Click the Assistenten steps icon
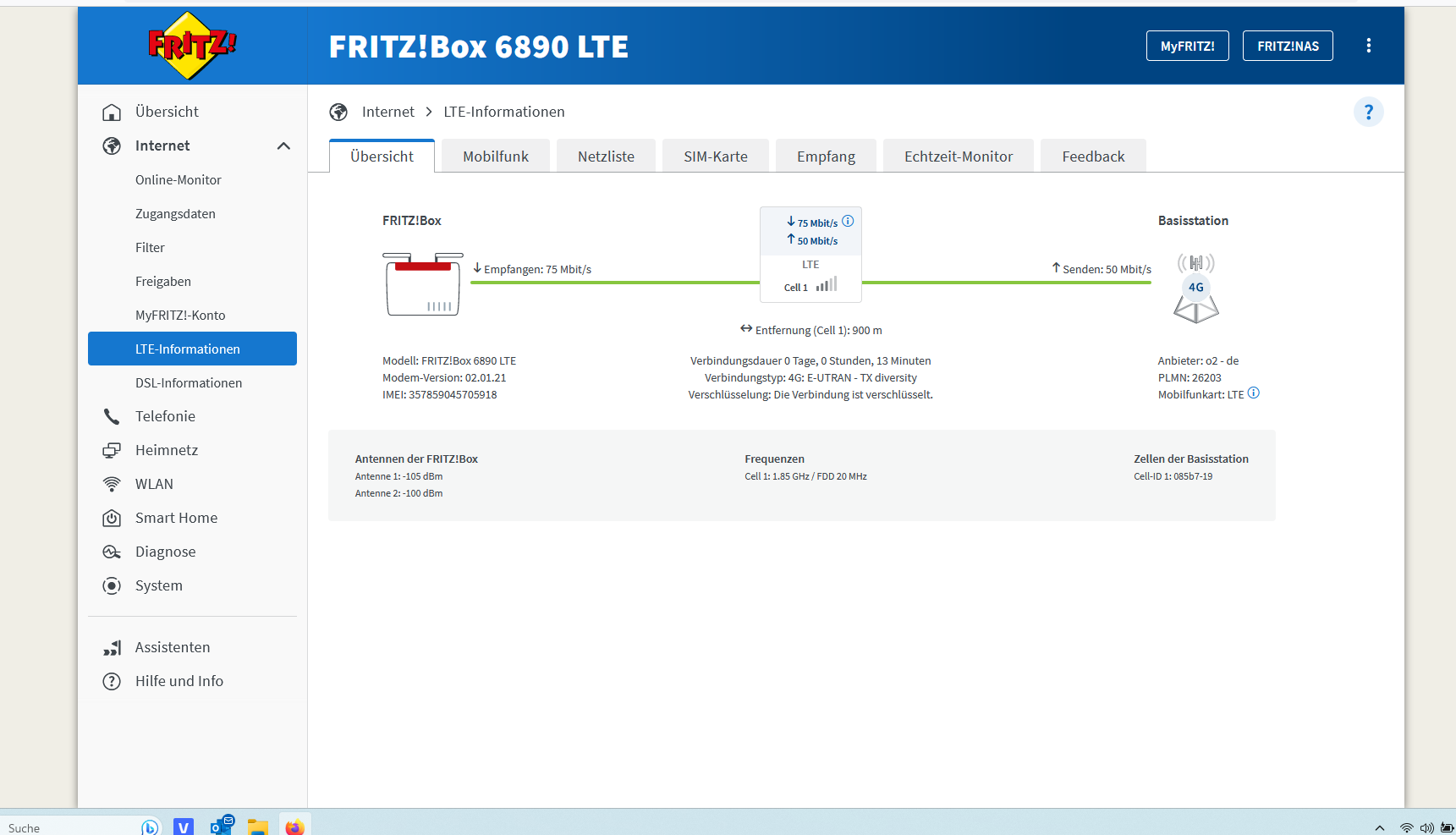 click(x=112, y=647)
